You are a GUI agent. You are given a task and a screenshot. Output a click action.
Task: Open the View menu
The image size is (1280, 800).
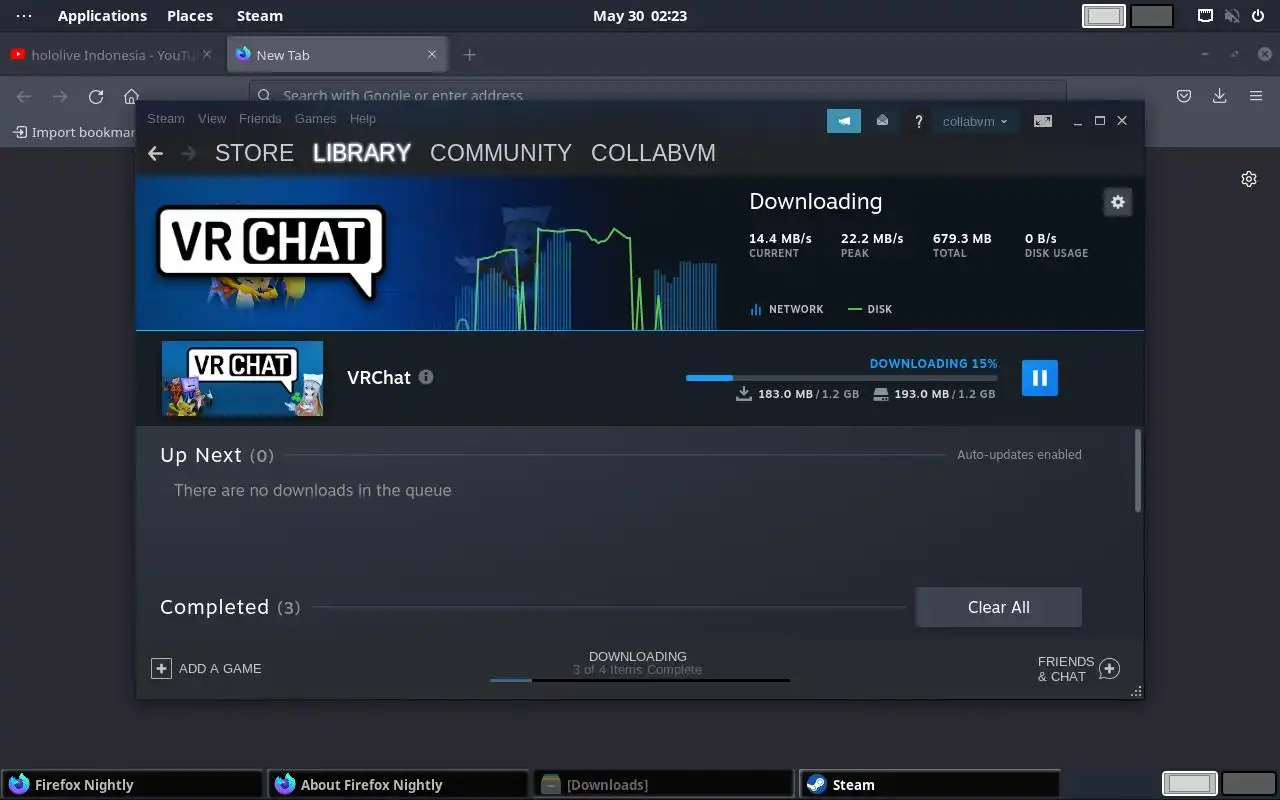[x=212, y=118]
